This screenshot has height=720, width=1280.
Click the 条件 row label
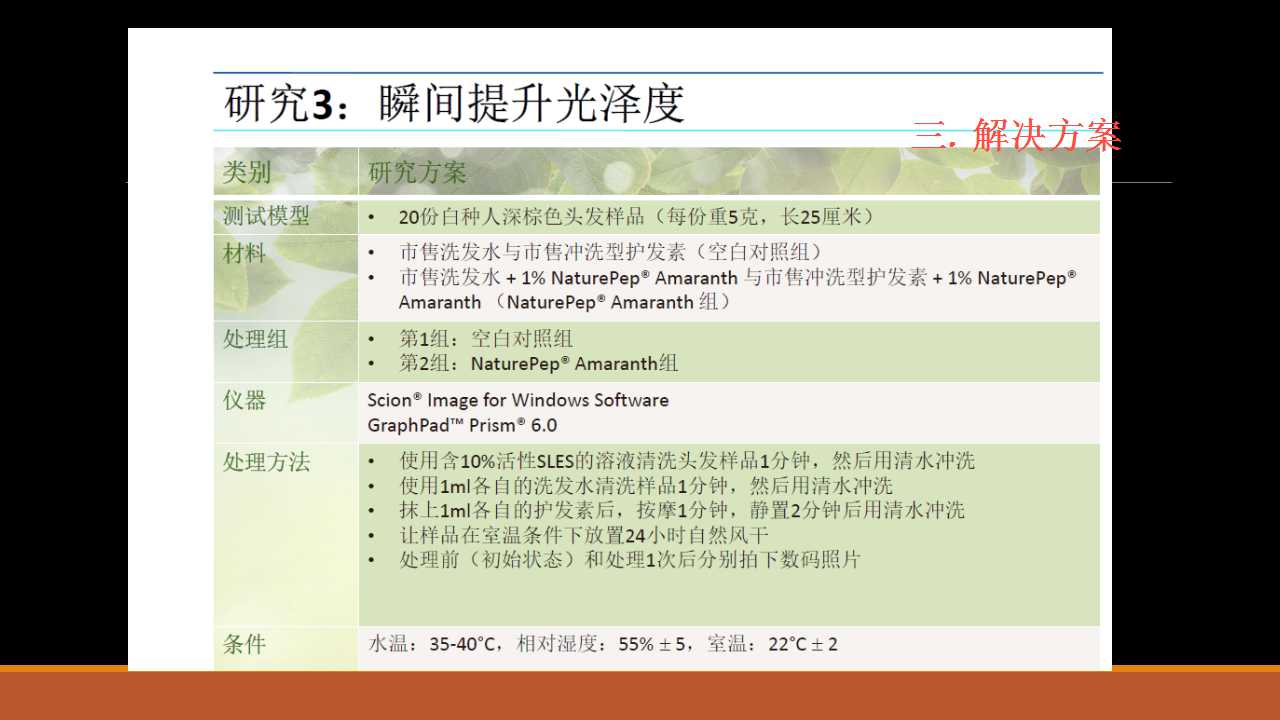point(245,644)
